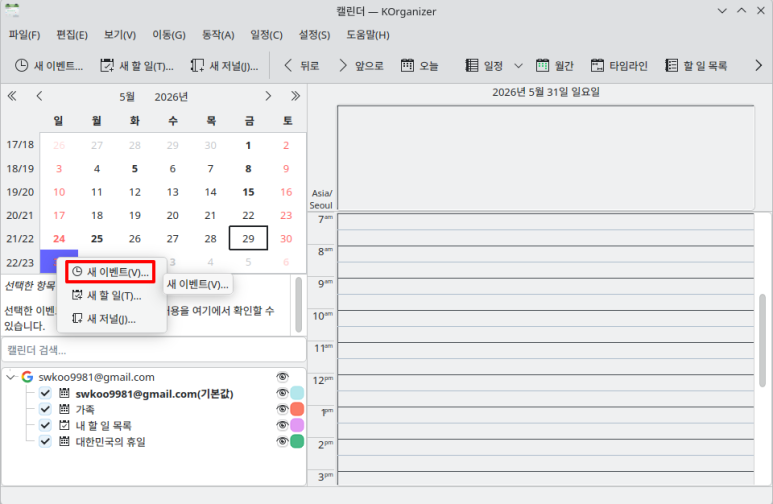Go to next year in mini calendar
This screenshot has width=773, height=504.
295,96
